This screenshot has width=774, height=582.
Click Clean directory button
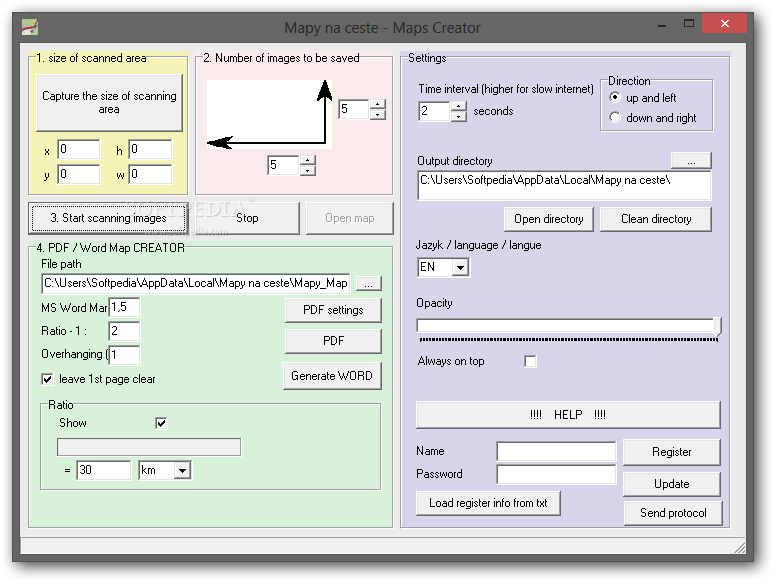pyautogui.click(x=656, y=219)
